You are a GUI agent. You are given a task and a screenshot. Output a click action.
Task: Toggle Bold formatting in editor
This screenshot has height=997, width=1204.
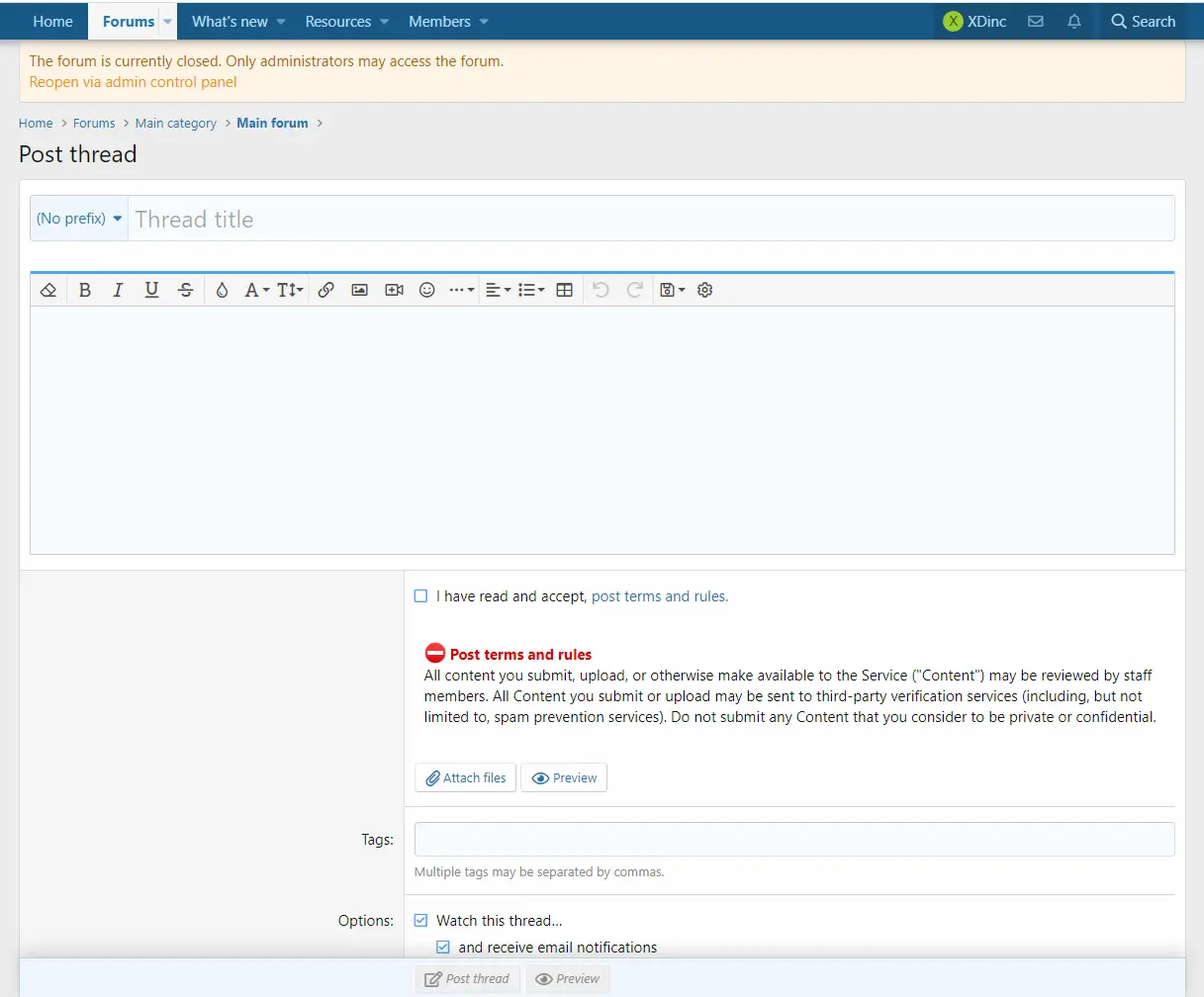point(85,290)
